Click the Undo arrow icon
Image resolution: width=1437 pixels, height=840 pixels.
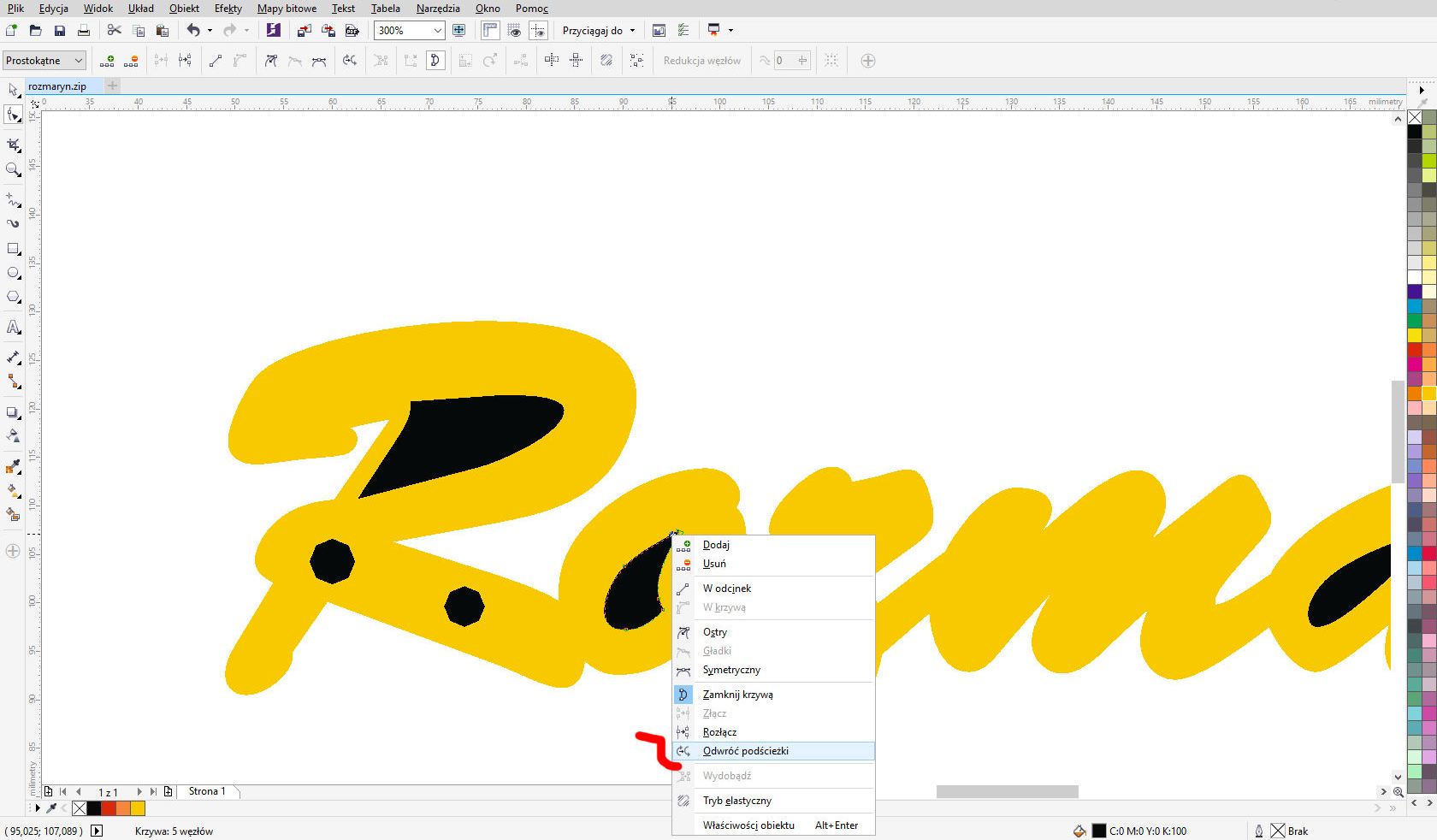(193, 31)
